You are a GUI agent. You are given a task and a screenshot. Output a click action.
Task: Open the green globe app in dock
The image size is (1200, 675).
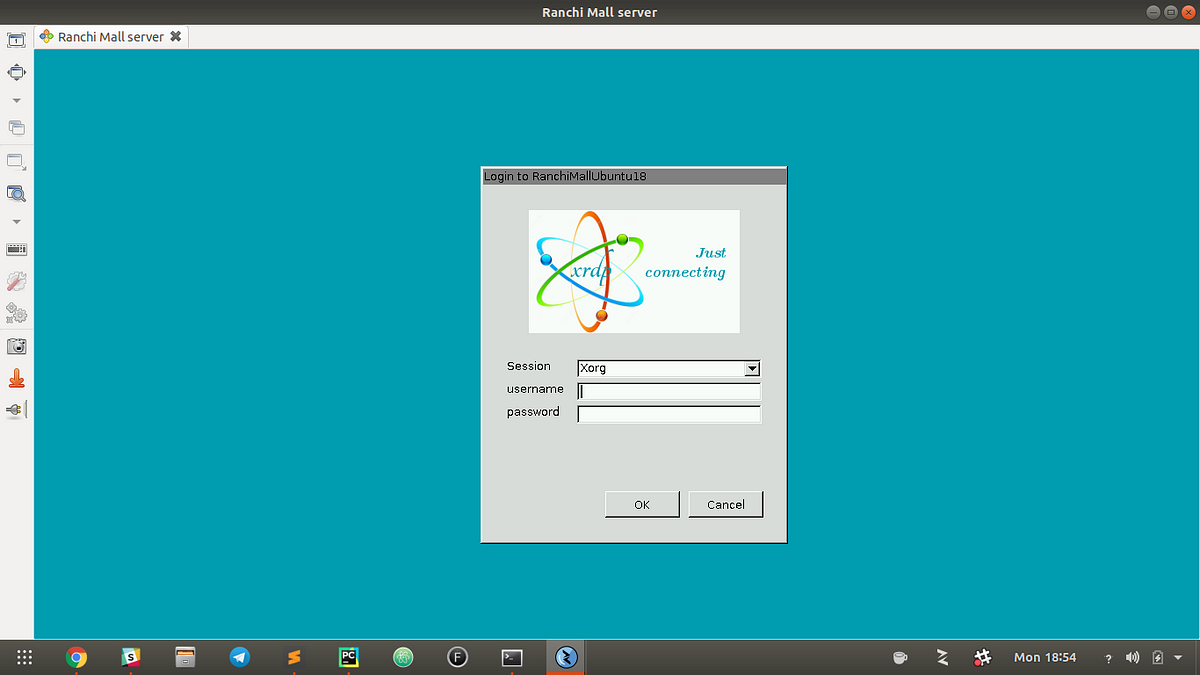tap(403, 657)
